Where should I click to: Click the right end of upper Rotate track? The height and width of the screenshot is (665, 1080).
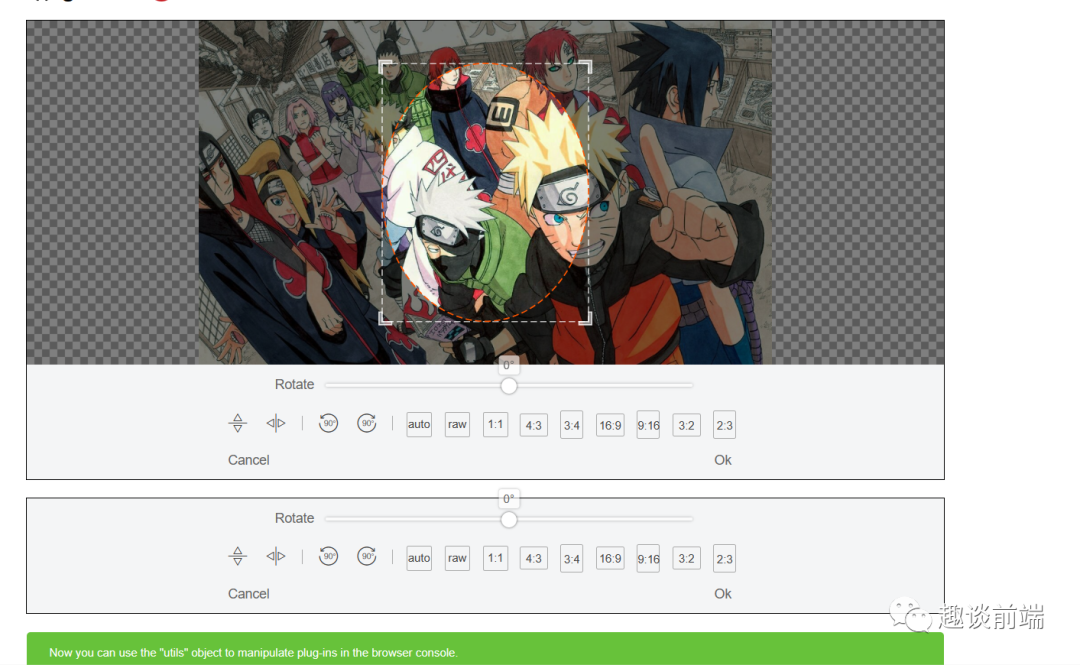pyautogui.click(x=691, y=385)
